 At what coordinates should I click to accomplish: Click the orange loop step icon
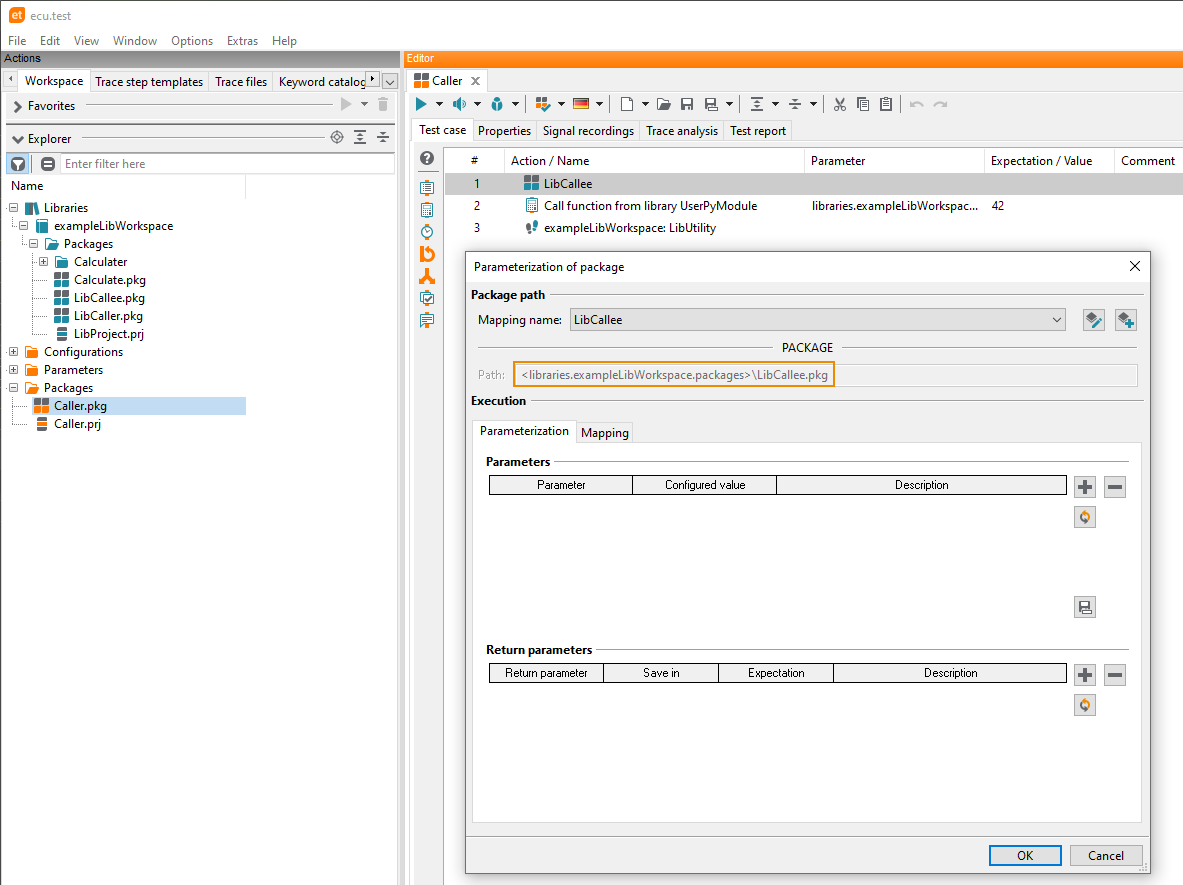coord(427,254)
